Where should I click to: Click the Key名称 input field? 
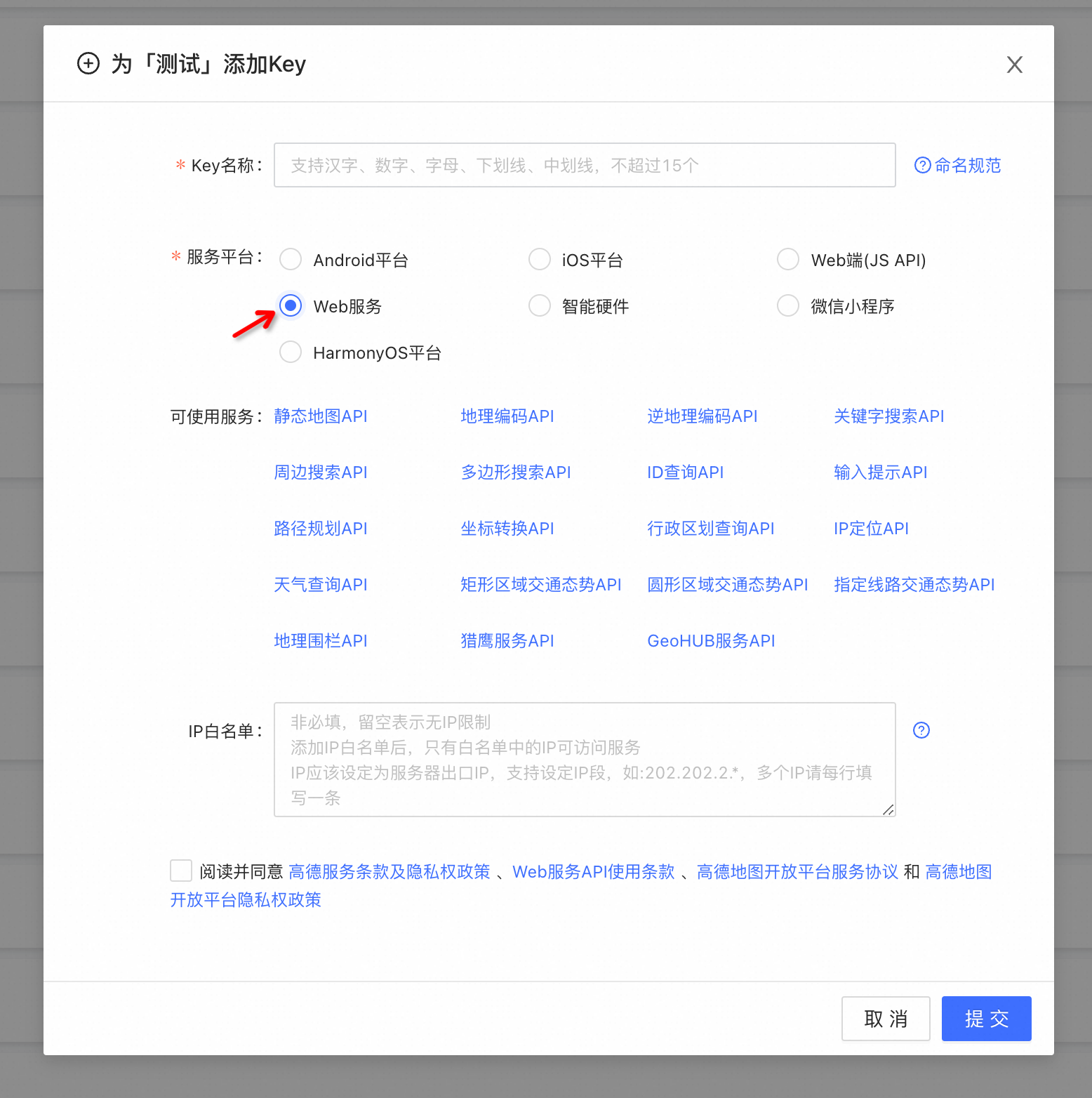point(584,165)
